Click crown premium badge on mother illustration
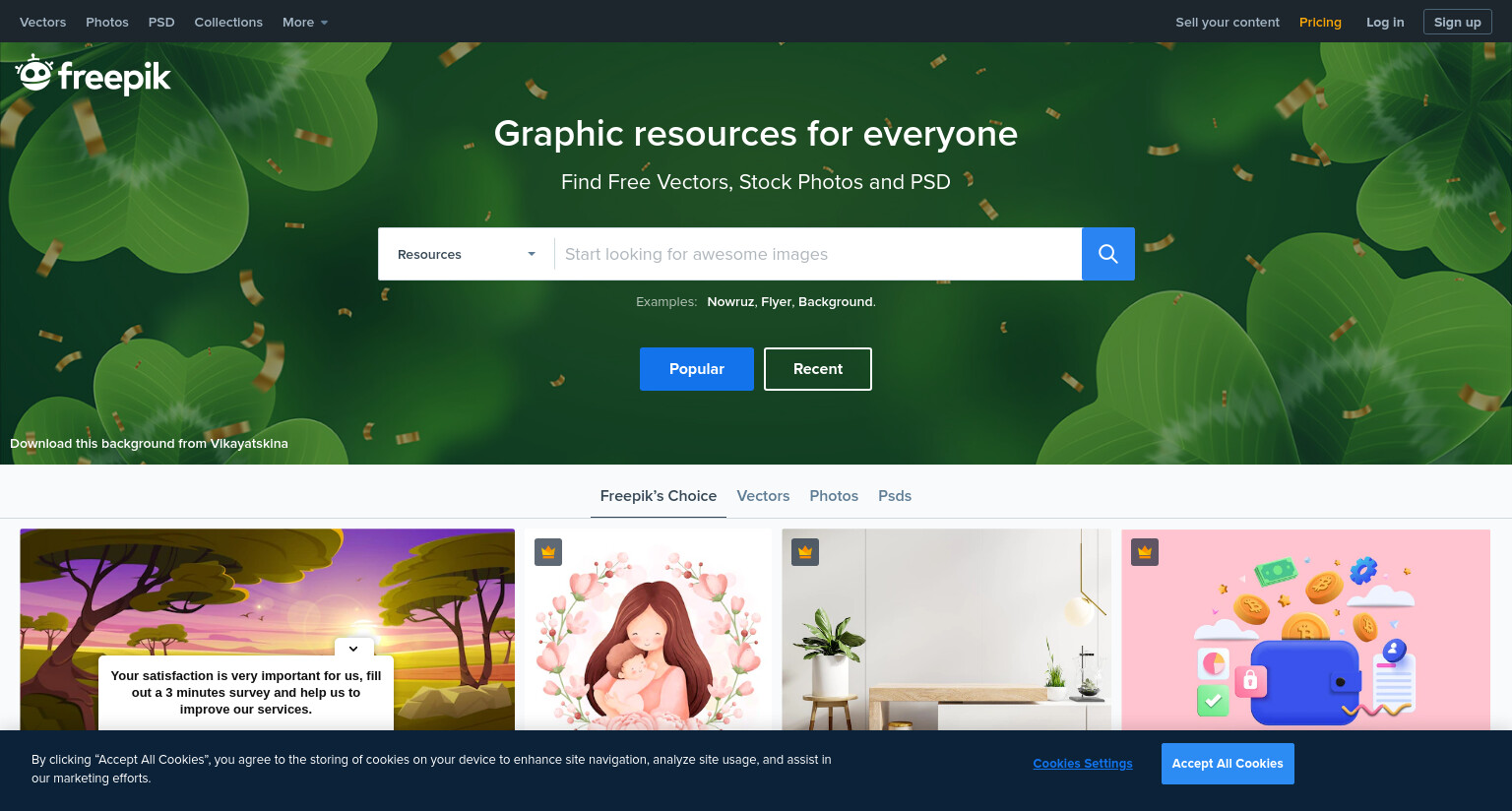Screen dimensions: 1512x811 [548, 552]
